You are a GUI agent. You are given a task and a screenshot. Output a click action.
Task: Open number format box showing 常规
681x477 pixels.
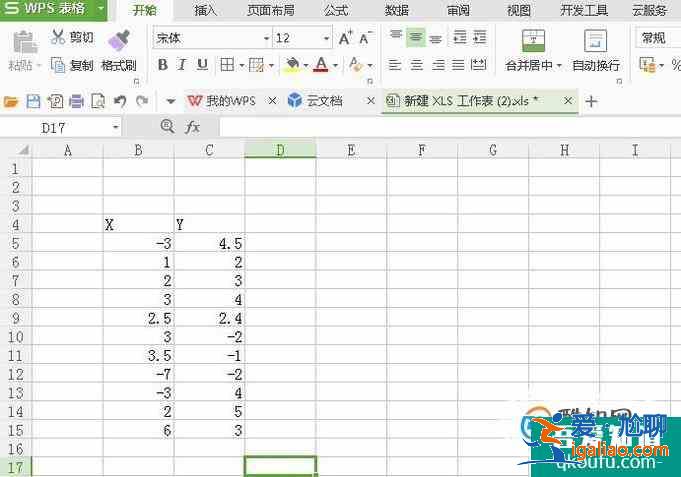tap(658, 38)
